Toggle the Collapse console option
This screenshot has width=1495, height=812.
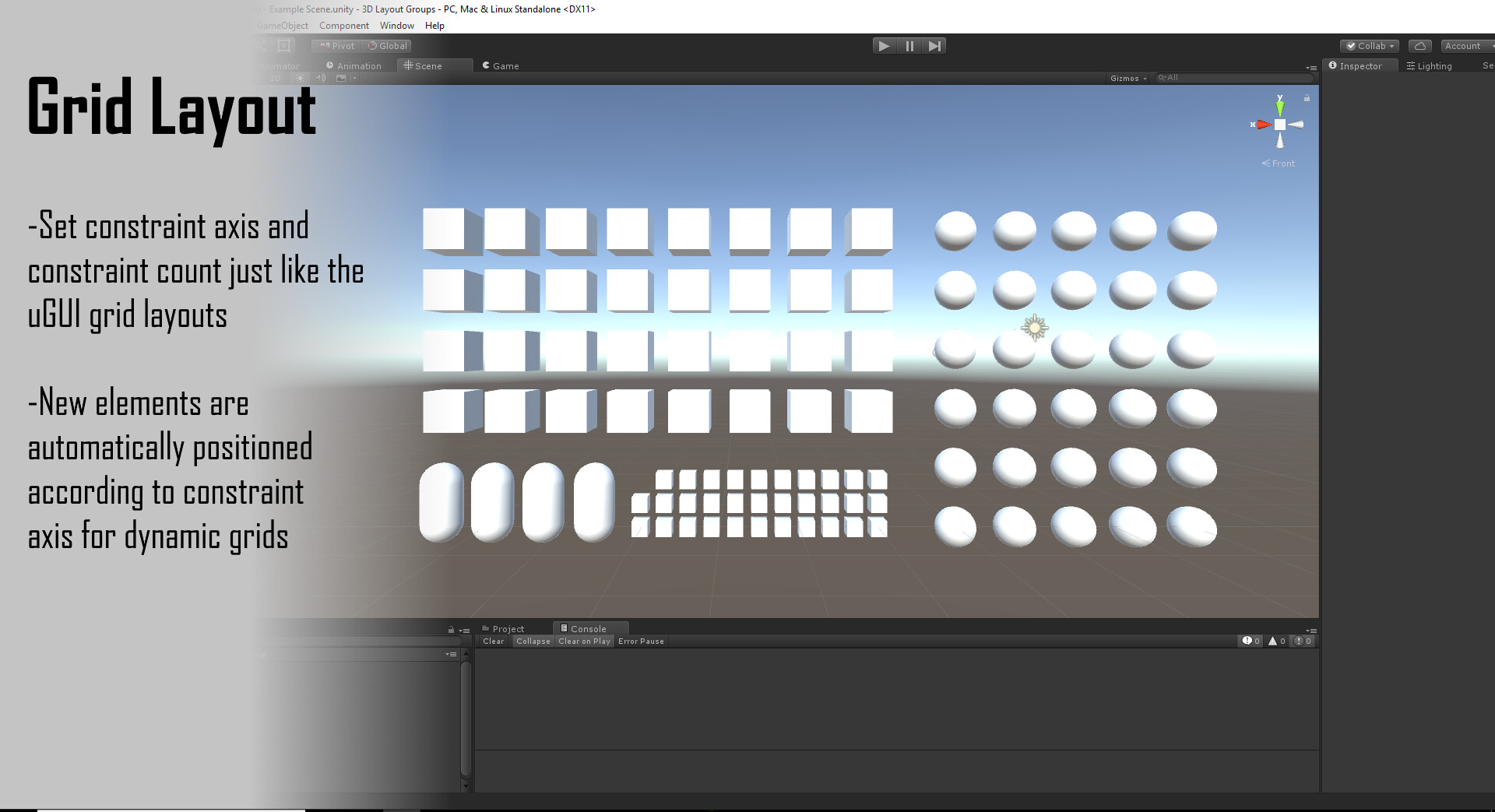(533, 642)
